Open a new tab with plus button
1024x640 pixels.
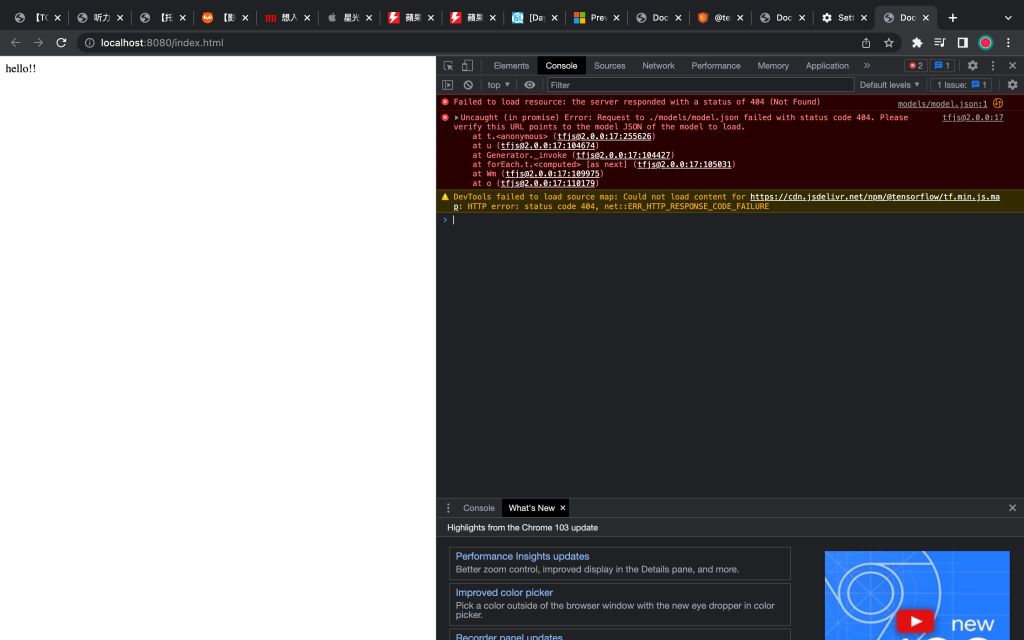(x=953, y=18)
